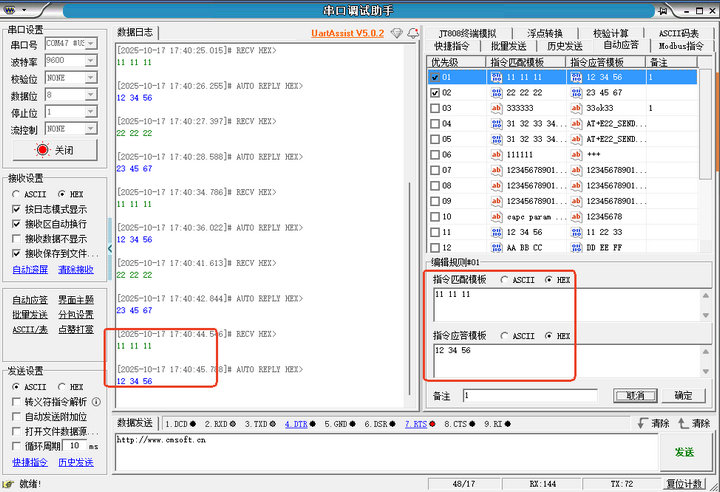Click the app logo menu at top left
Screen dimensions: 720x492
click(x=10, y=10)
